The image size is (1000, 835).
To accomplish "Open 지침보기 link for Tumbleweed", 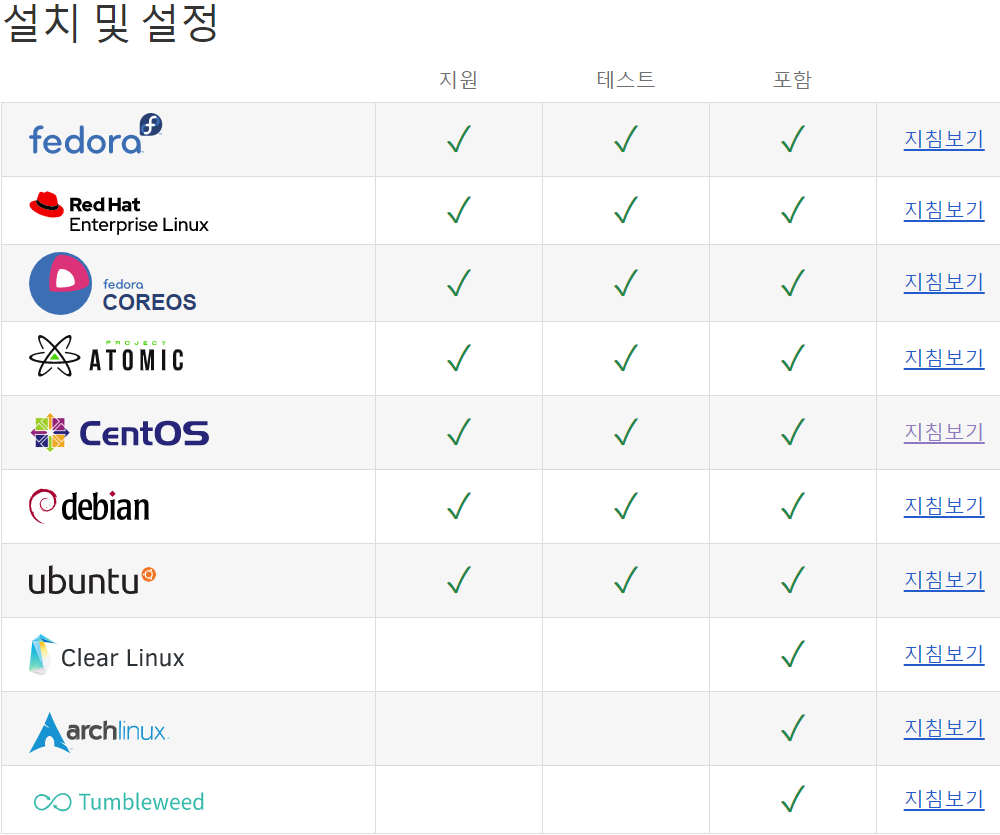I will pyautogui.click(x=944, y=799).
